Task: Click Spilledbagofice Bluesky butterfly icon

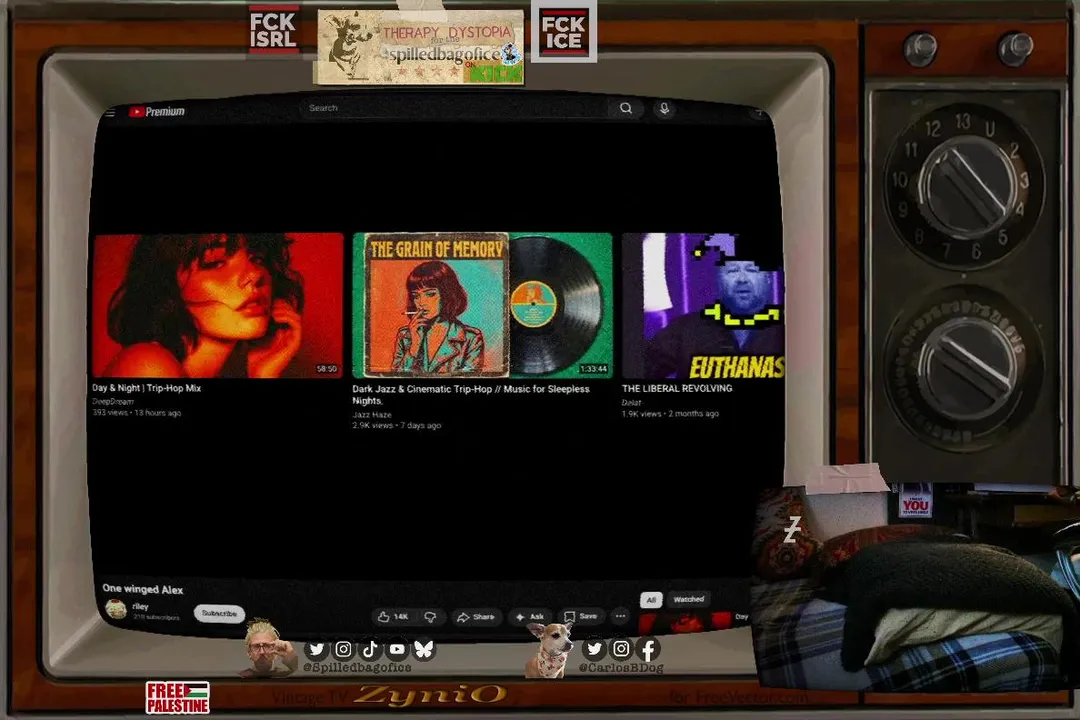Action: [x=424, y=650]
